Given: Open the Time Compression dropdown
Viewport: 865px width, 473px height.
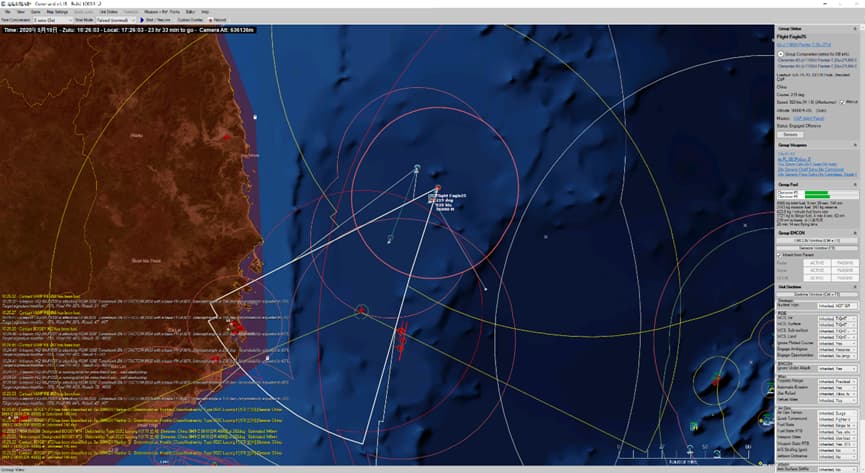Looking at the screenshot, I should pos(52,20).
